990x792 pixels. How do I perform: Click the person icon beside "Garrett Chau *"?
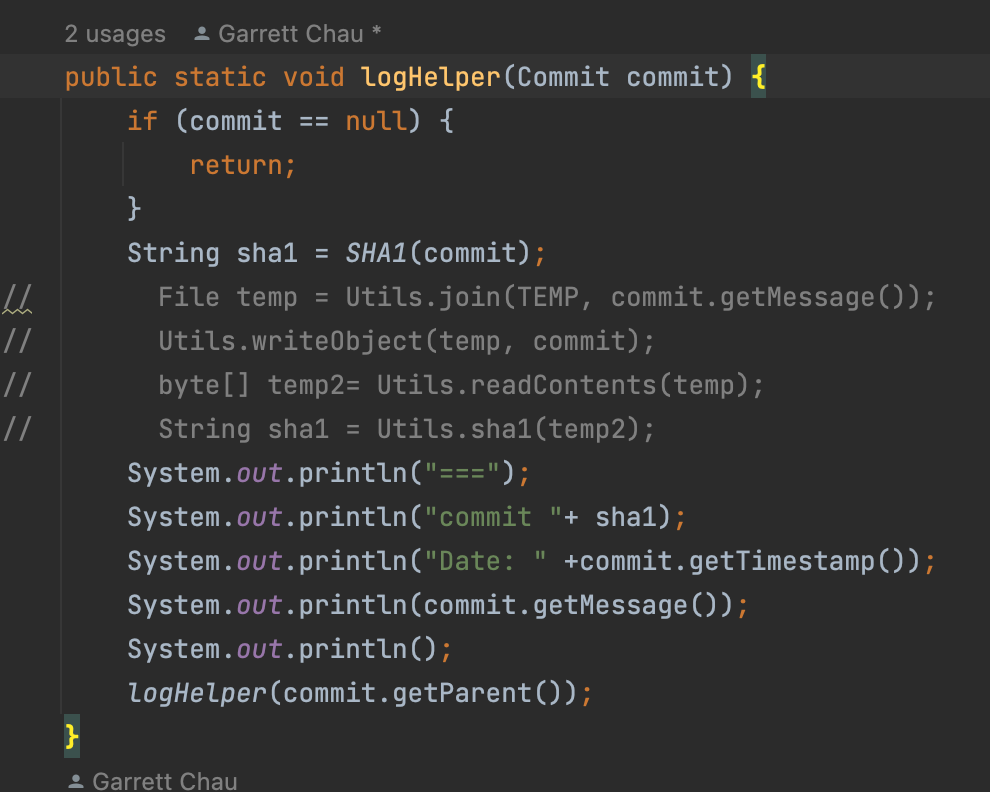pyautogui.click(x=202, y=34)
